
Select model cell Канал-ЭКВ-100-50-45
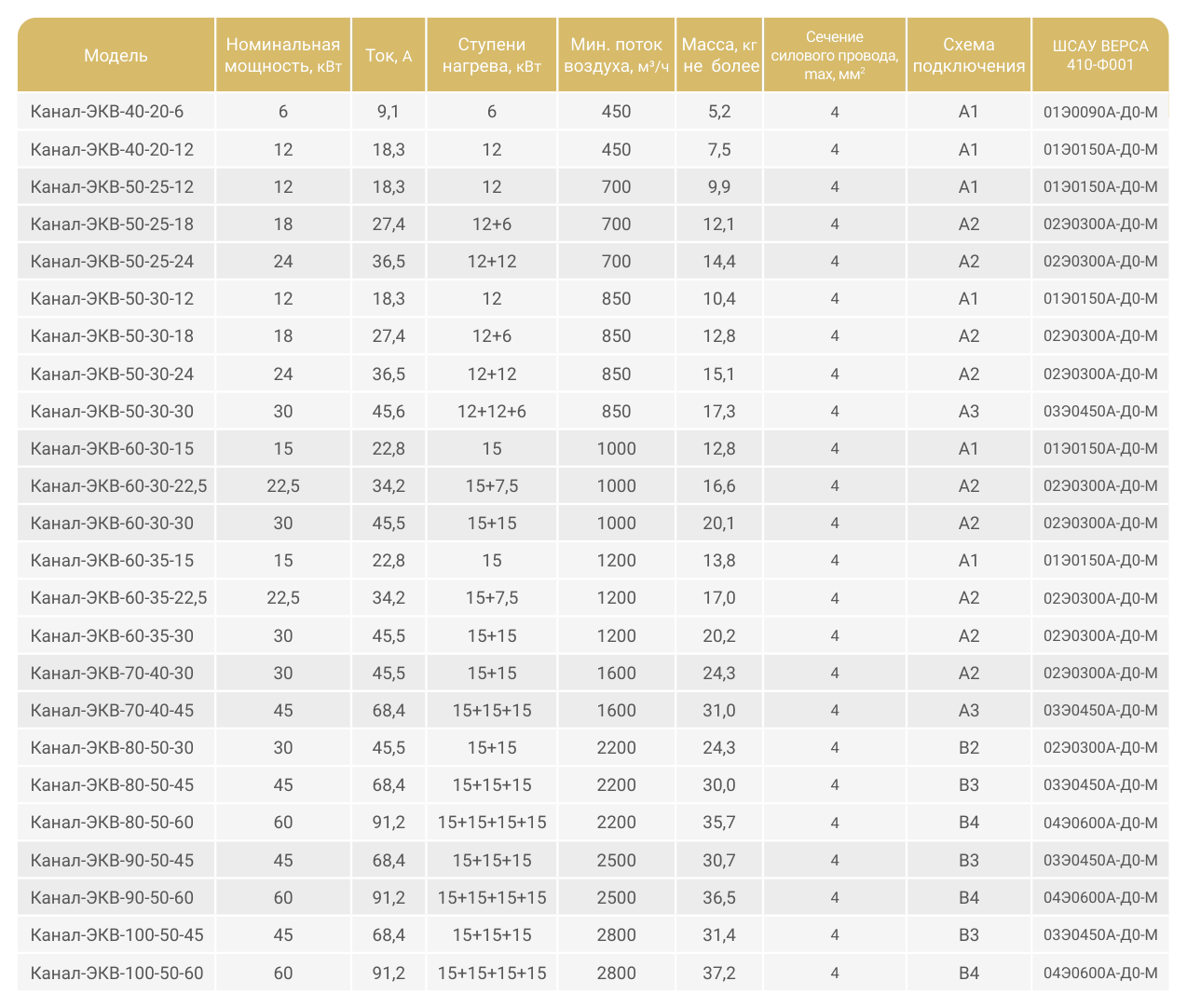tap(116, 934)
